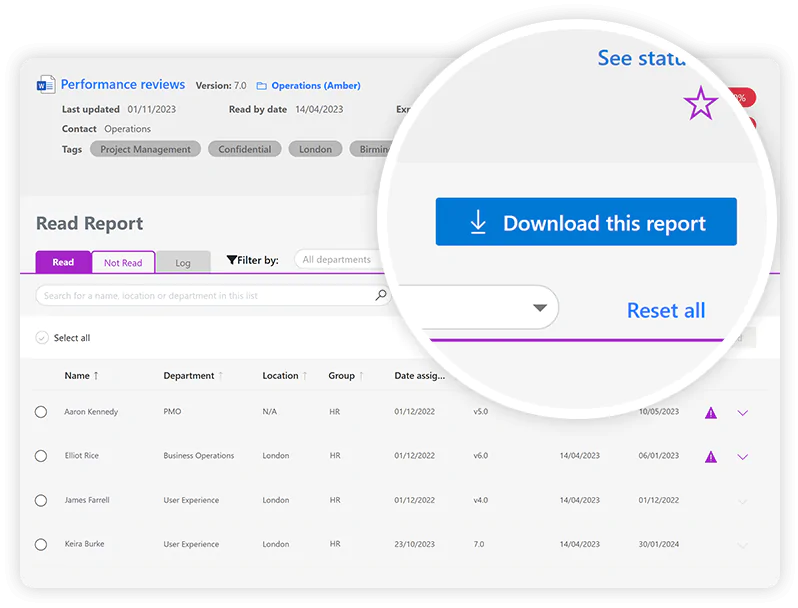
Task: Click warning triangle icon in Elliot Rice row
Action: (711, 456)
